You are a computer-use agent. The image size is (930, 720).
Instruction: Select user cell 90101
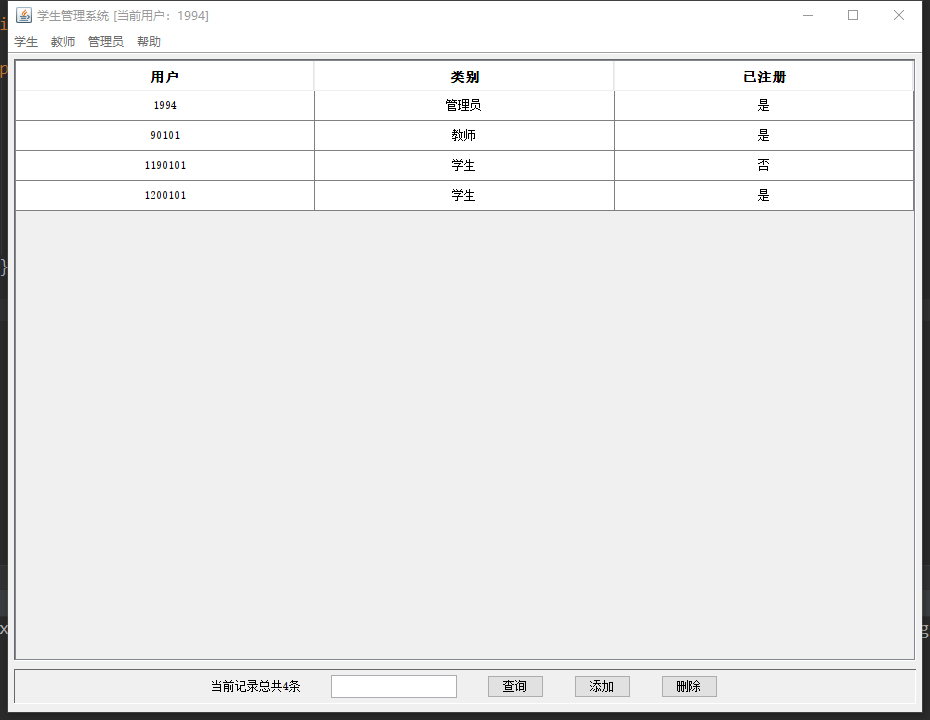165,135
